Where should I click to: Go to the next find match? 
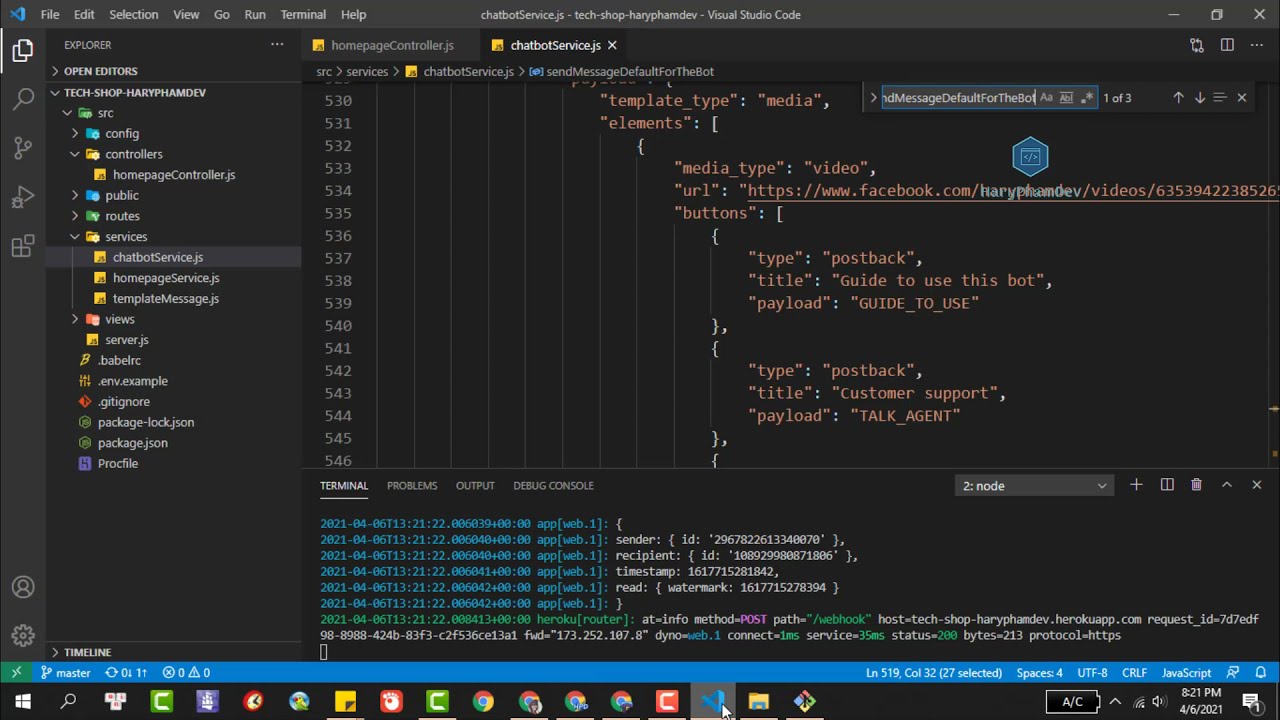1199,98
